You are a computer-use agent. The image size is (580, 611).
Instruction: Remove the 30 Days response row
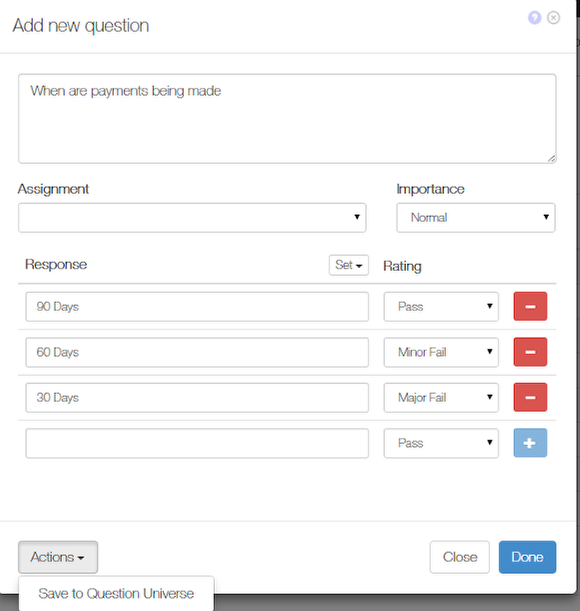tap(530, 397)
